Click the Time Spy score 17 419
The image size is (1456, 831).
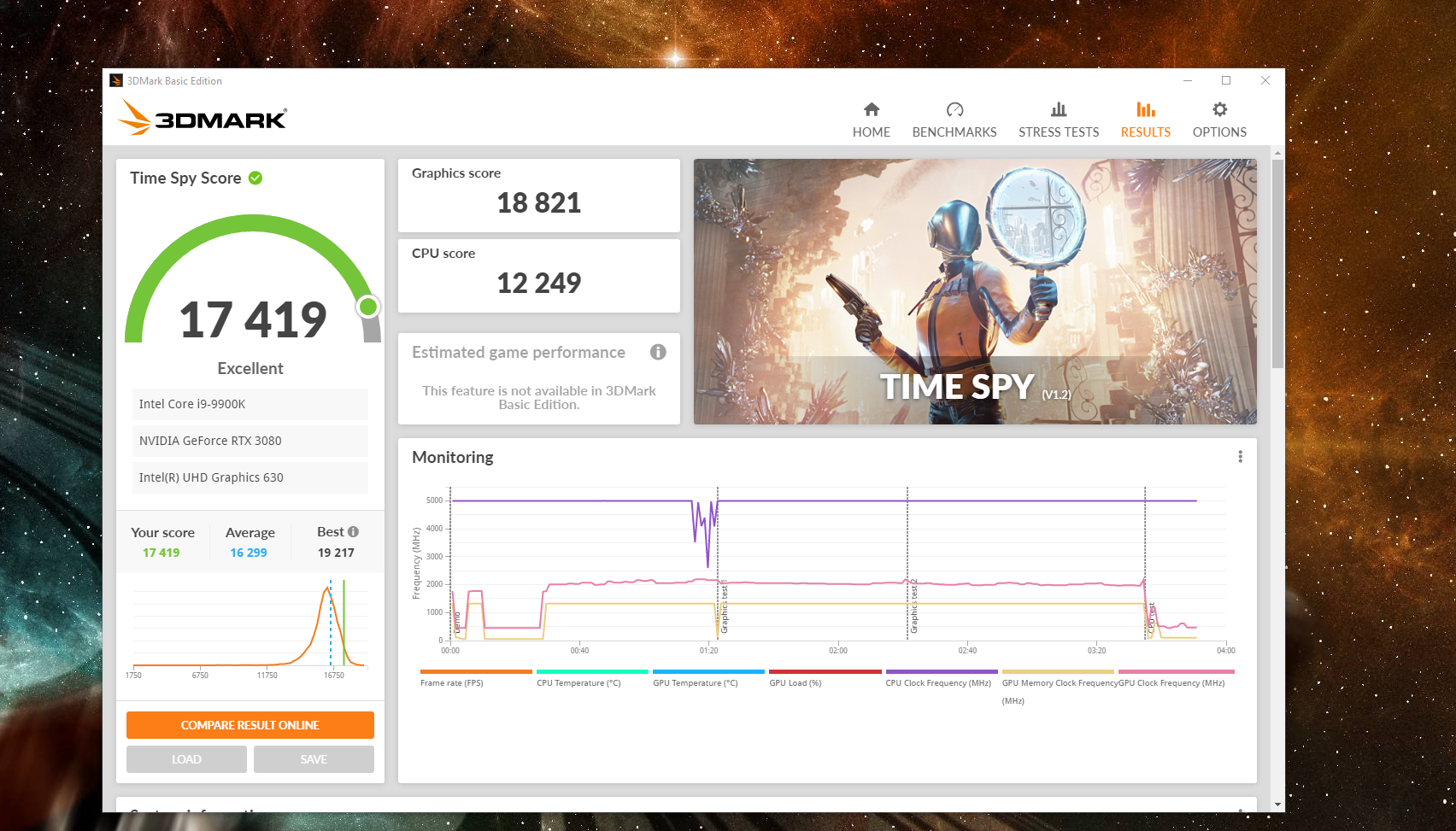pyautogui.click(x=253, y=320)
